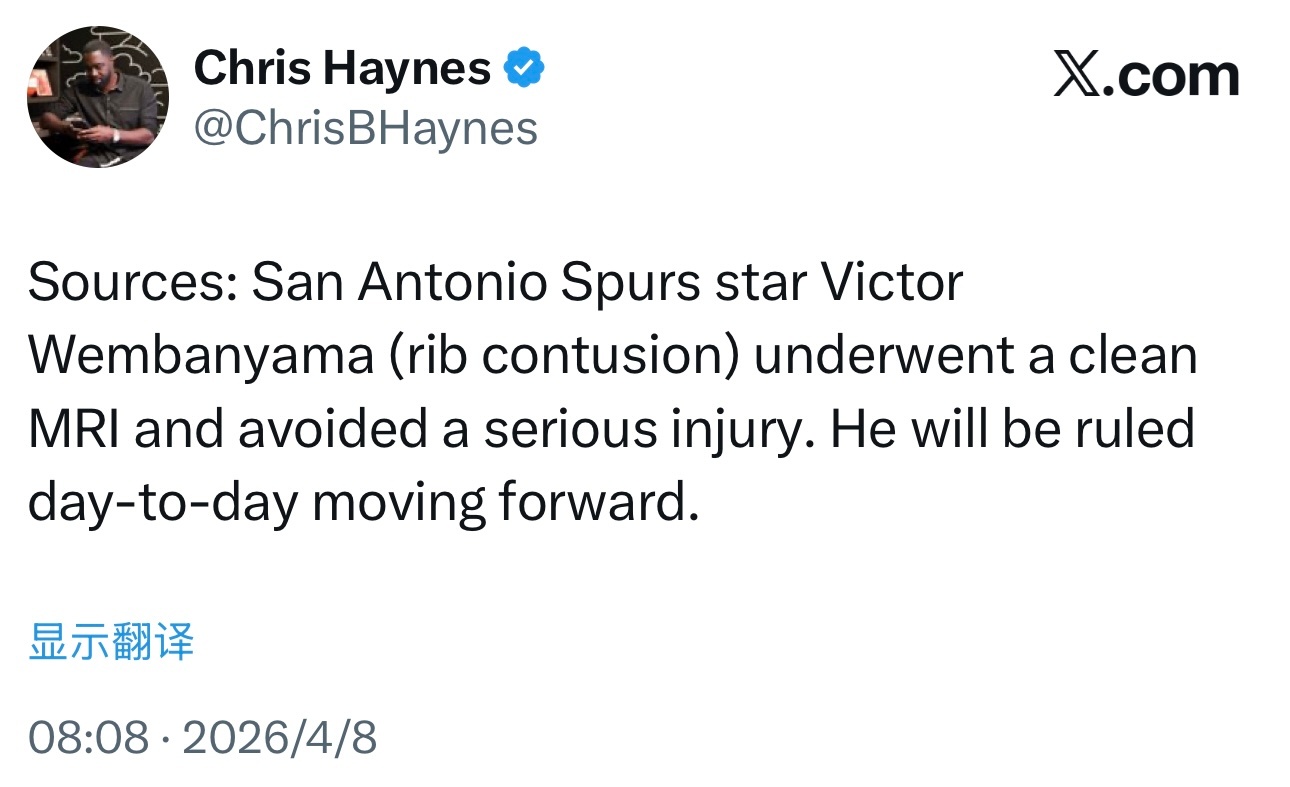This screenshot has width=1290, height=787.
Task: Click the blue verified checkmark badge
Action: click(x=524, y=68)
